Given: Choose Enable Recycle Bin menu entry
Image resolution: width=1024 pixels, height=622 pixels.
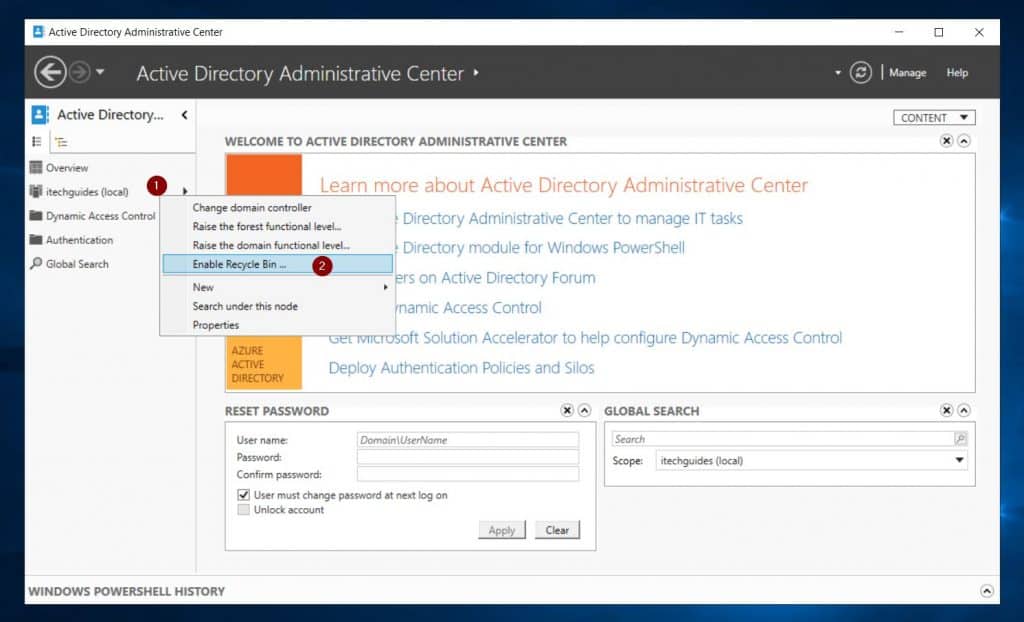Looking at the screenshot, I should (278, 264).
